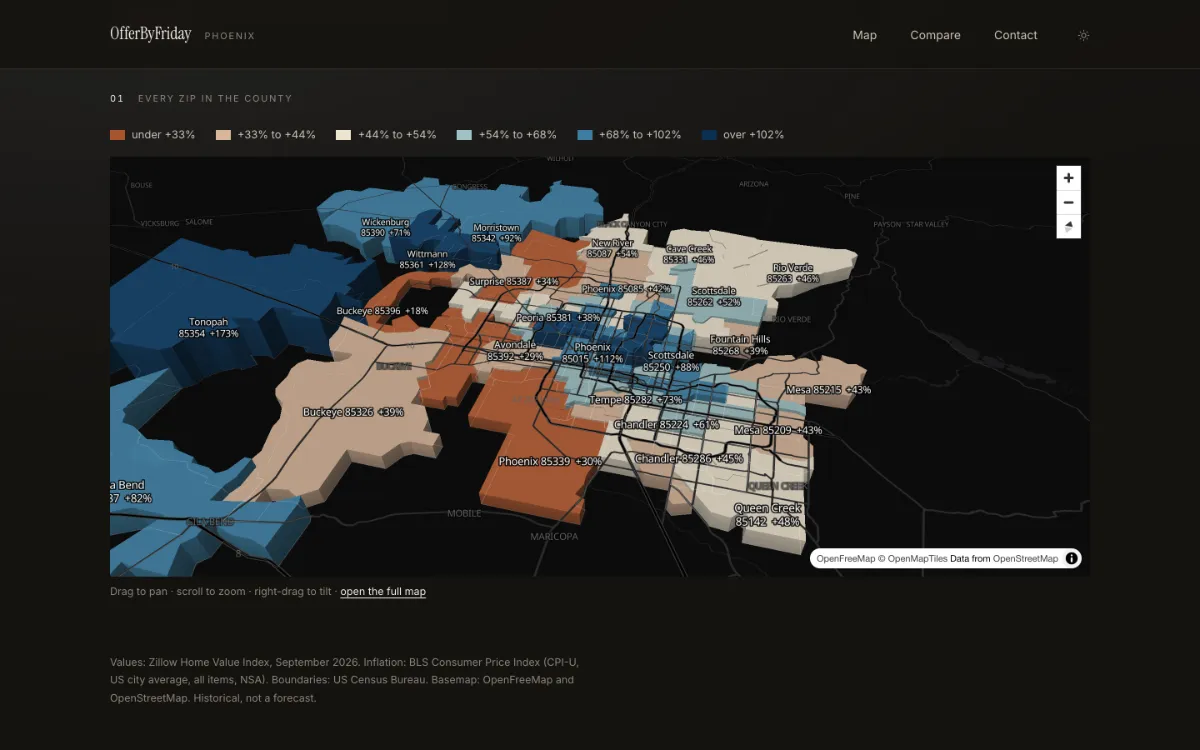Switch theme with the sun icon
This screenshot has height=750, width=1200.
1083,35
